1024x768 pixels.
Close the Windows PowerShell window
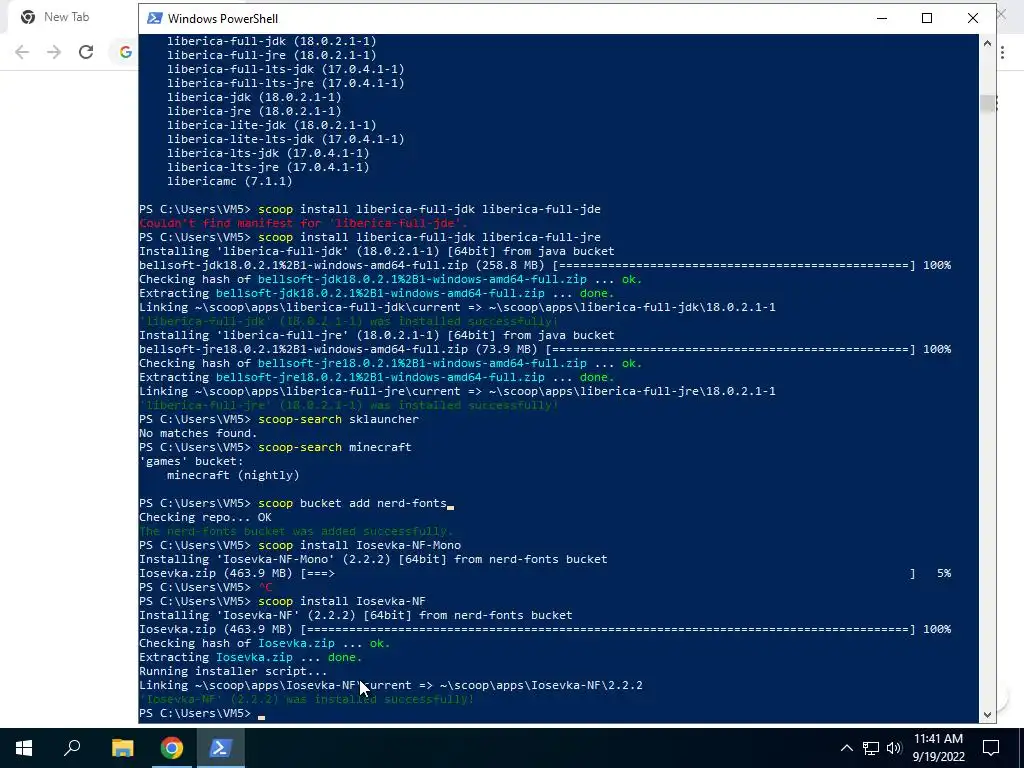pos(972,18)
